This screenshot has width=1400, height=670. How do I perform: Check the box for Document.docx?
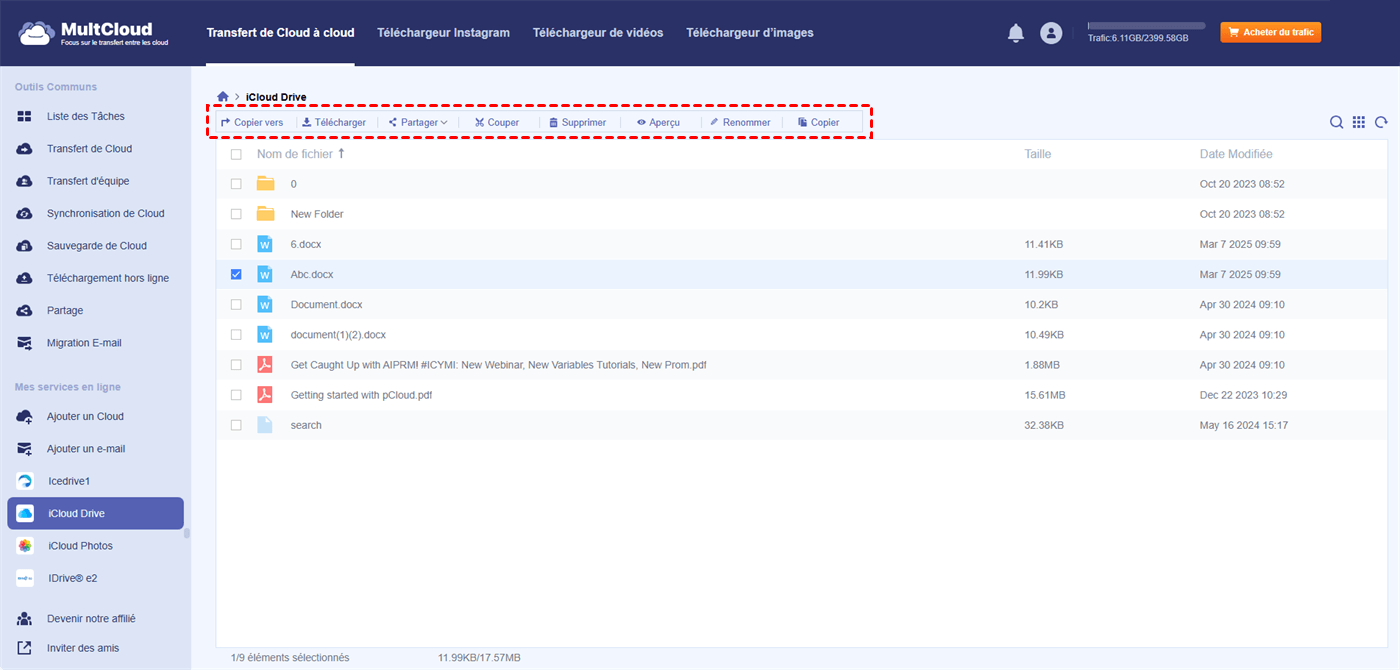236,304
